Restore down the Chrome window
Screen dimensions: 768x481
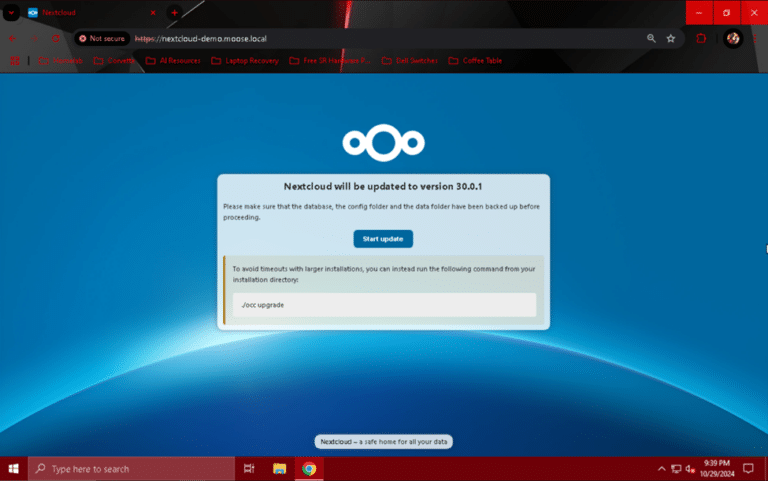(x=726, y=13)
